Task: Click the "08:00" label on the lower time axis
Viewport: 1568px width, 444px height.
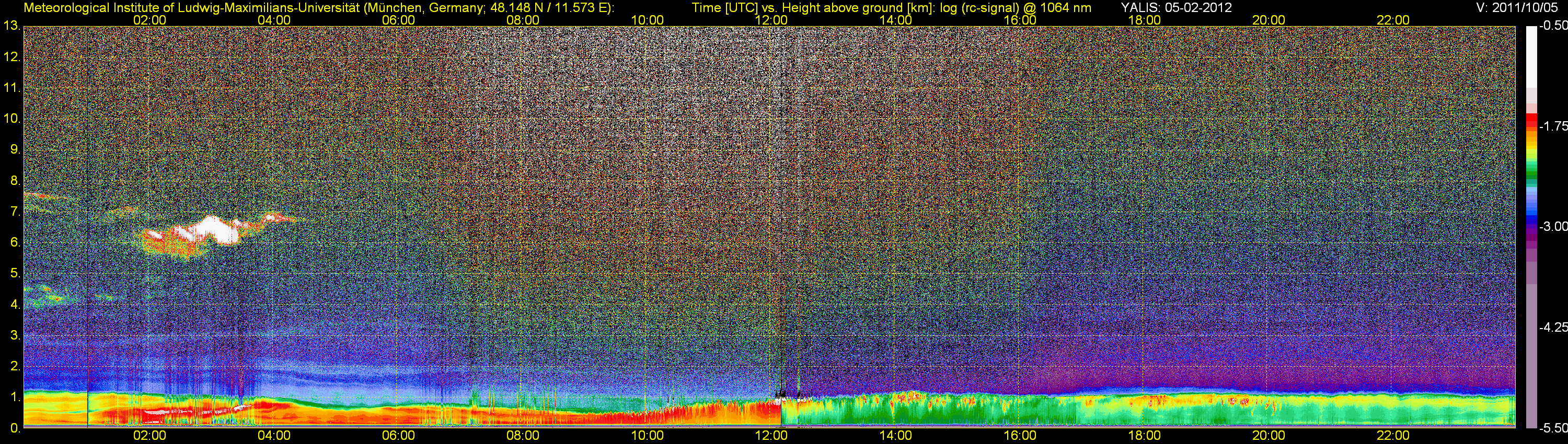Action: coord(523,436)
